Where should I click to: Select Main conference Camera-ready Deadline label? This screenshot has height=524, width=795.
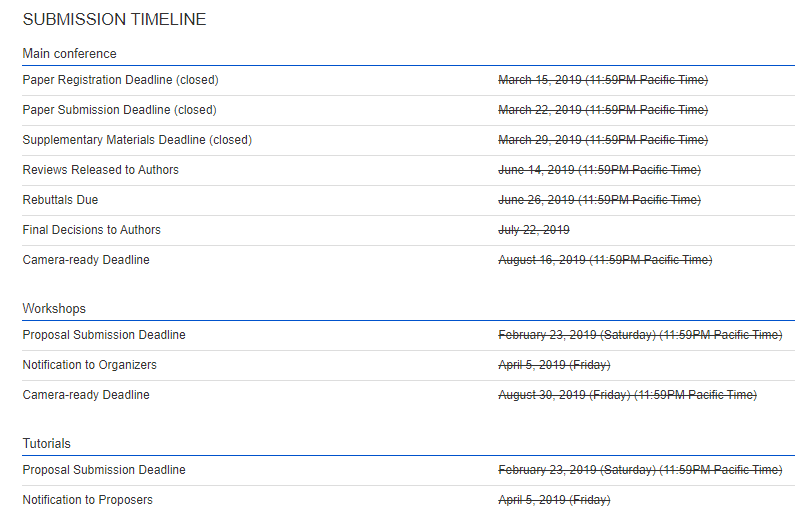tap(86, 260)
